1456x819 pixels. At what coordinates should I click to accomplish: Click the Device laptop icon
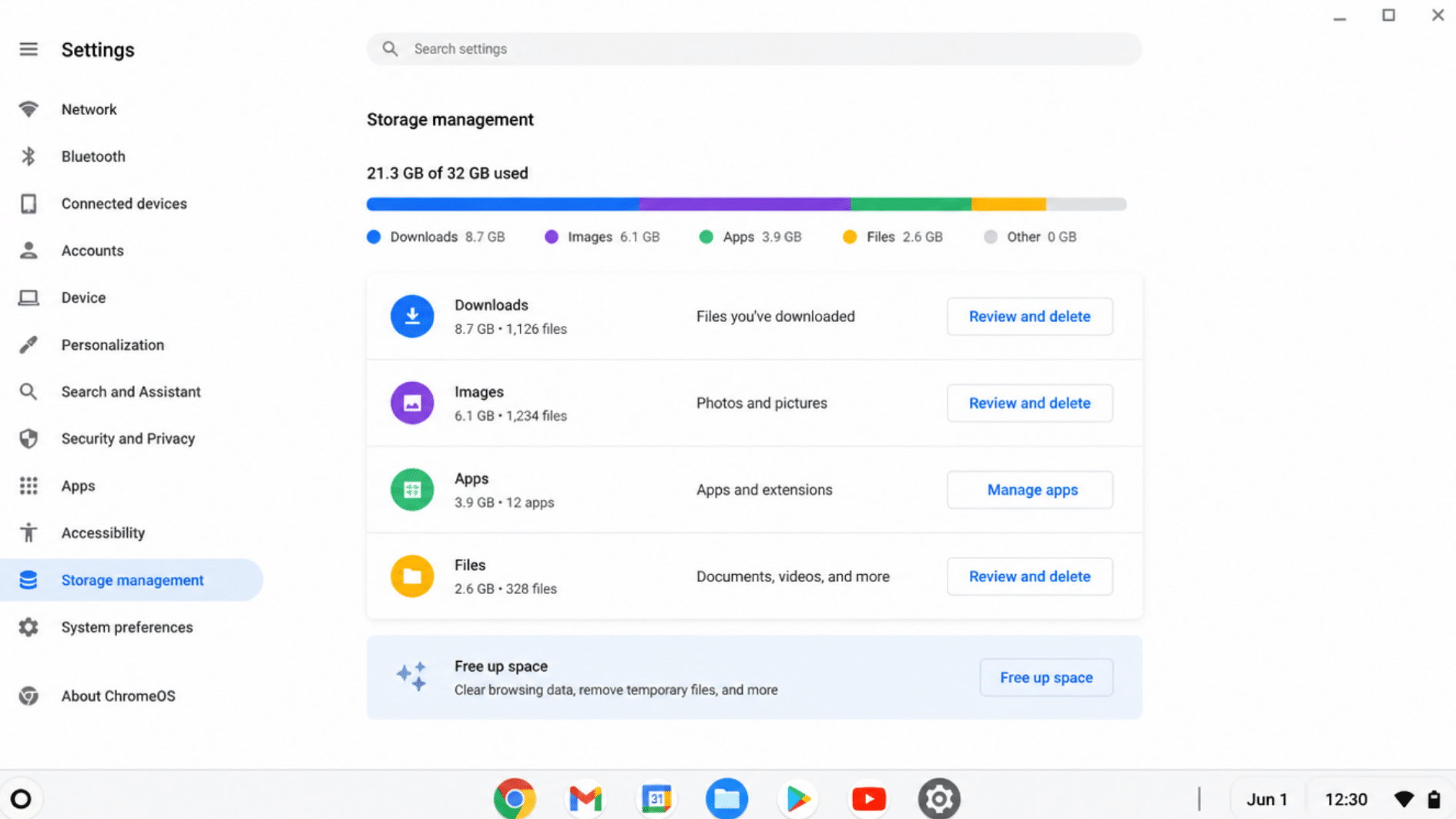click(29, 297)
